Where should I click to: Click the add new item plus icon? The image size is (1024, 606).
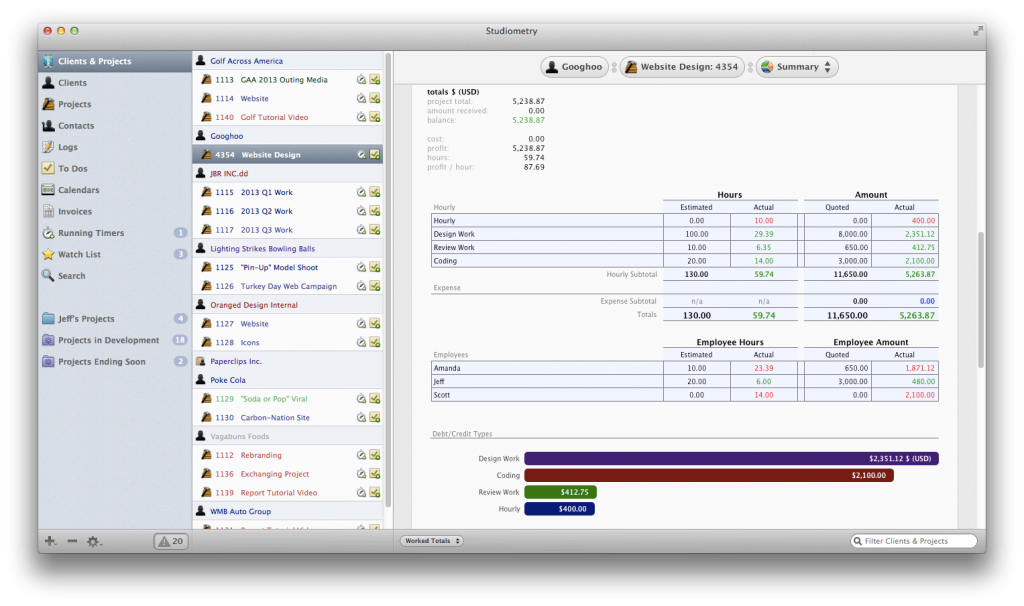(49, 541)
